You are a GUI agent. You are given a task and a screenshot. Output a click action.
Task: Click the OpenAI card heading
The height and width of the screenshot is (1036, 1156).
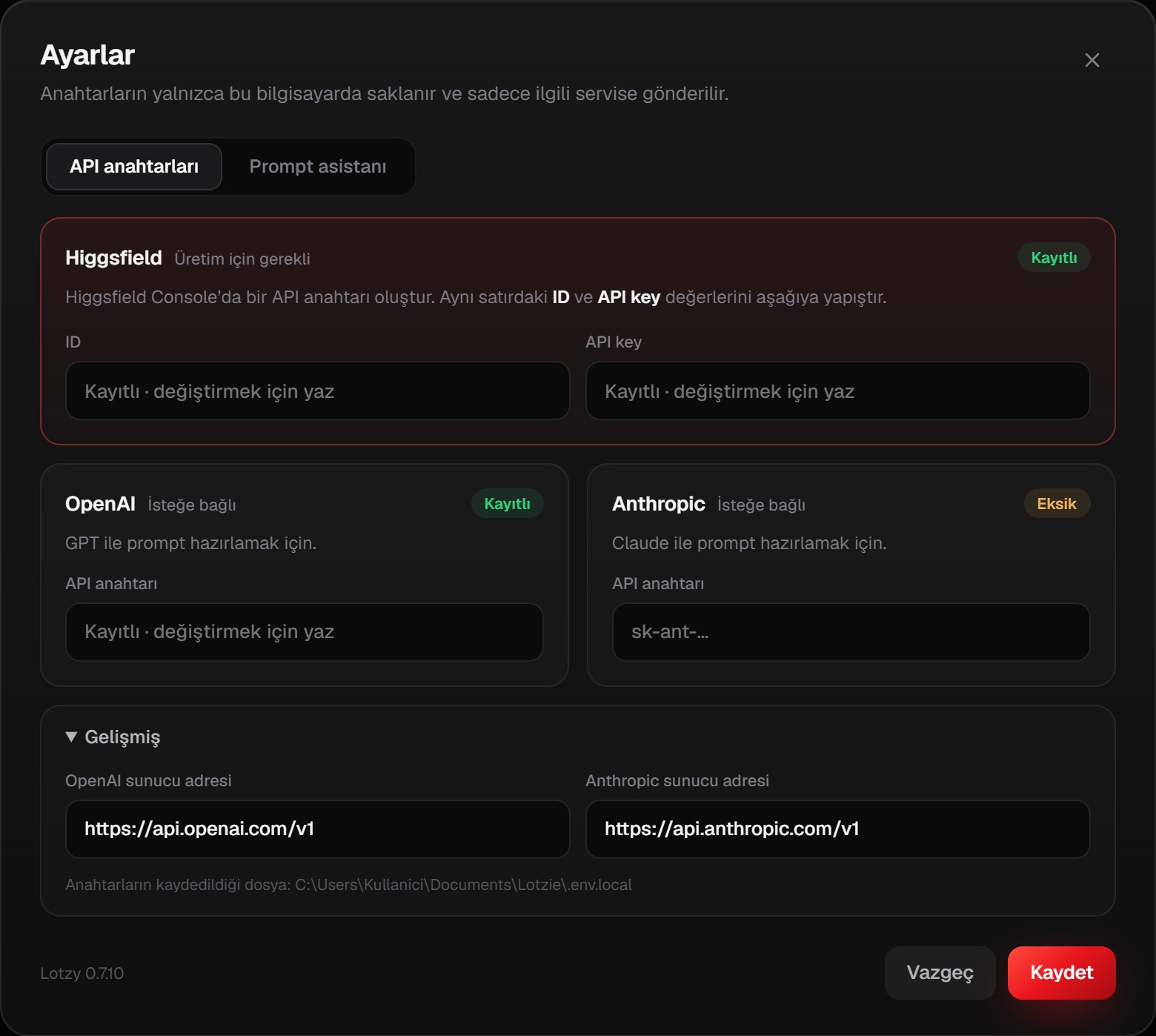pos(100,504)
